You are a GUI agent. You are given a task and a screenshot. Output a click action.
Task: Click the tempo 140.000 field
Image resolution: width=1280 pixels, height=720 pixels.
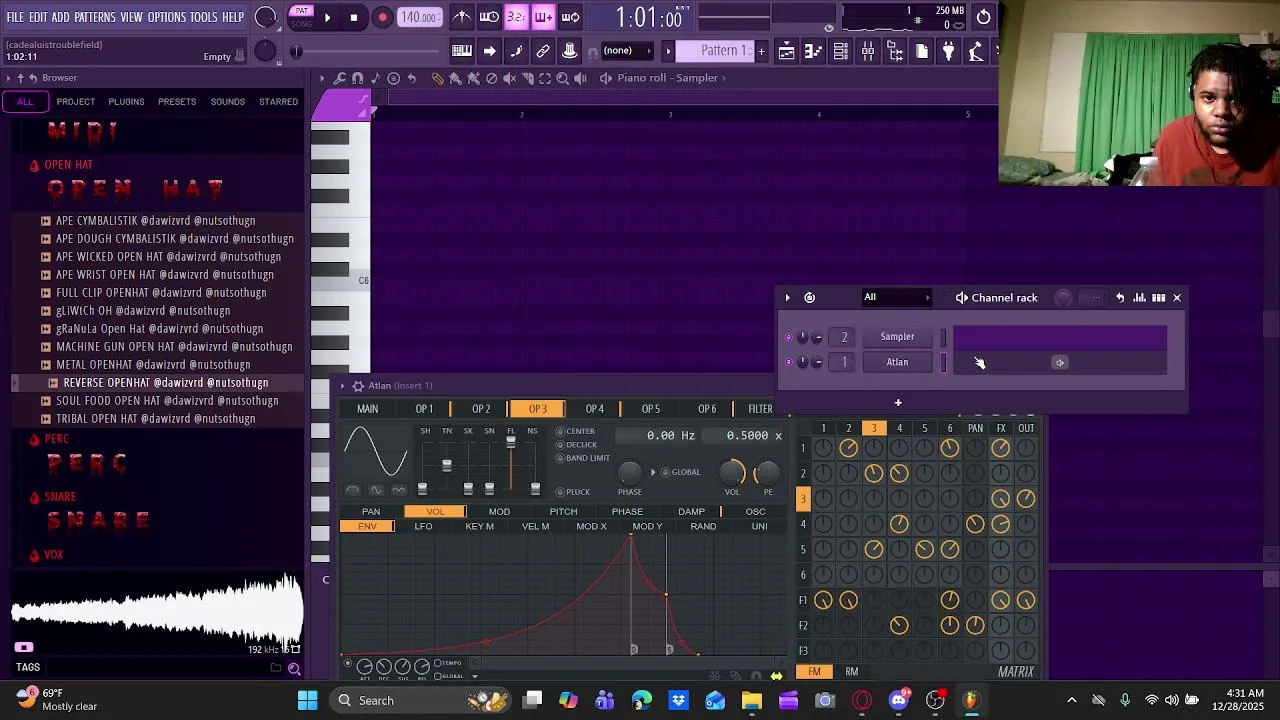tap(419, 17)
